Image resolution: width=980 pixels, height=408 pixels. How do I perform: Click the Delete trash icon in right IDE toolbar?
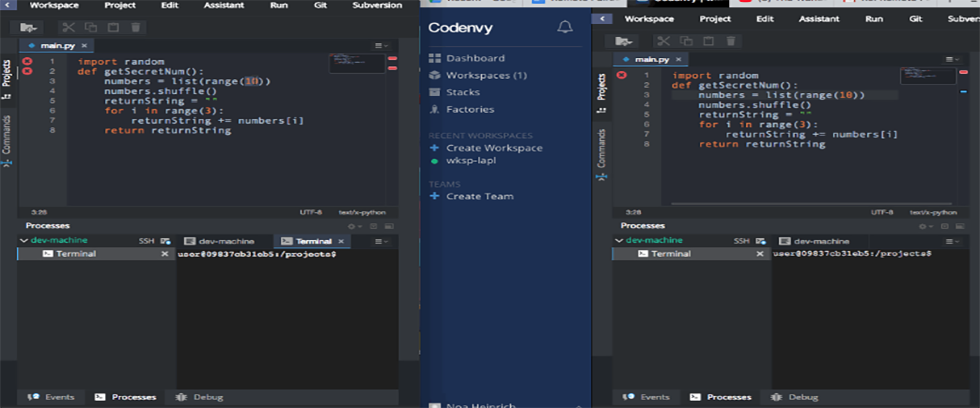(731, 41)
